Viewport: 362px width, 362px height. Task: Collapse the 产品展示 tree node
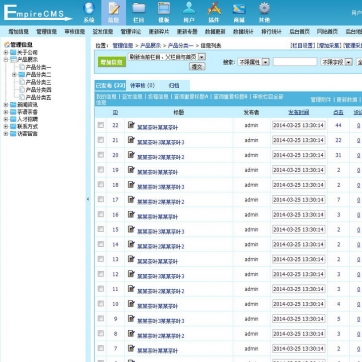point(6,60)
